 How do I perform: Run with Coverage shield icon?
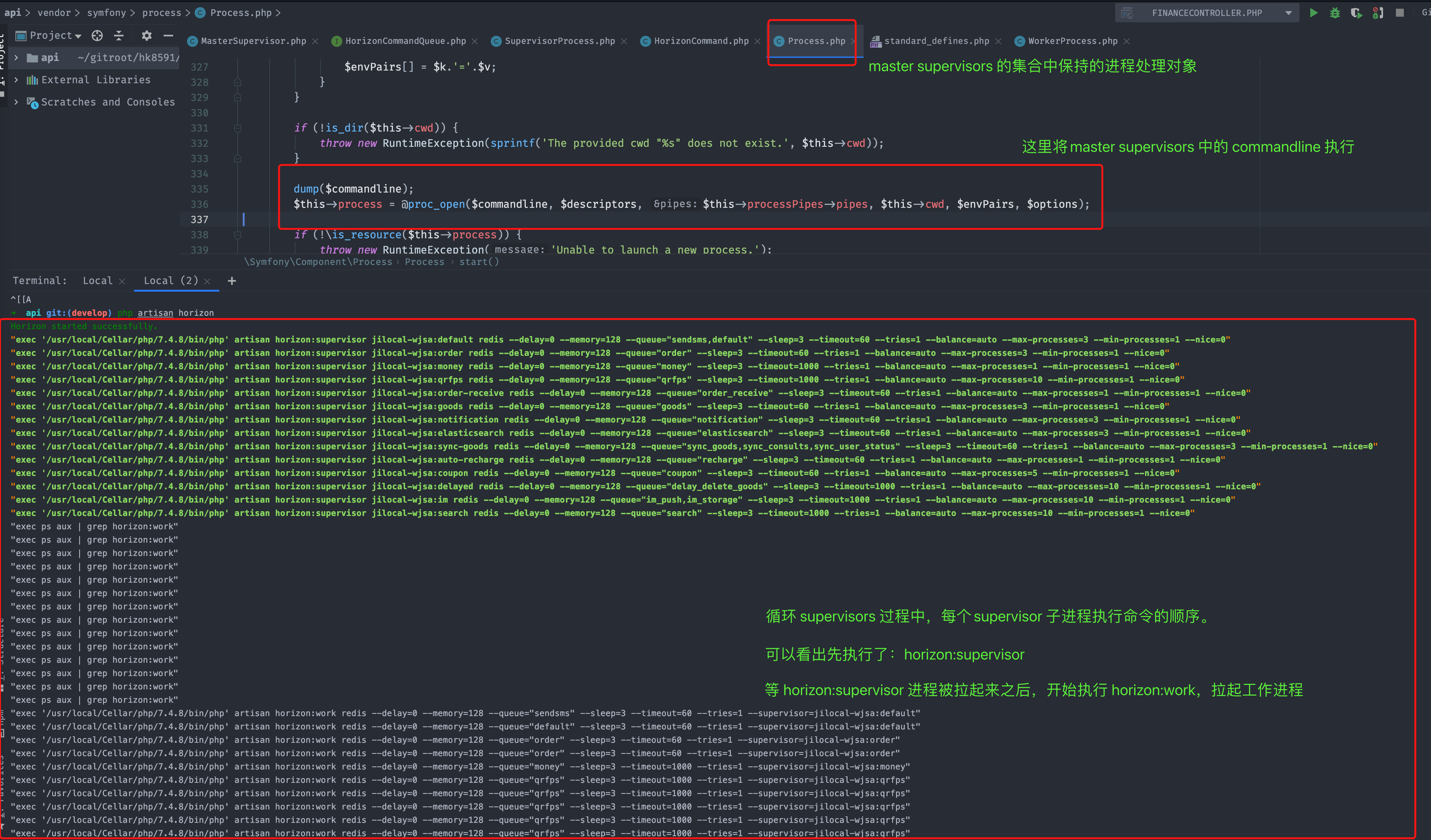pos(1356,12)
